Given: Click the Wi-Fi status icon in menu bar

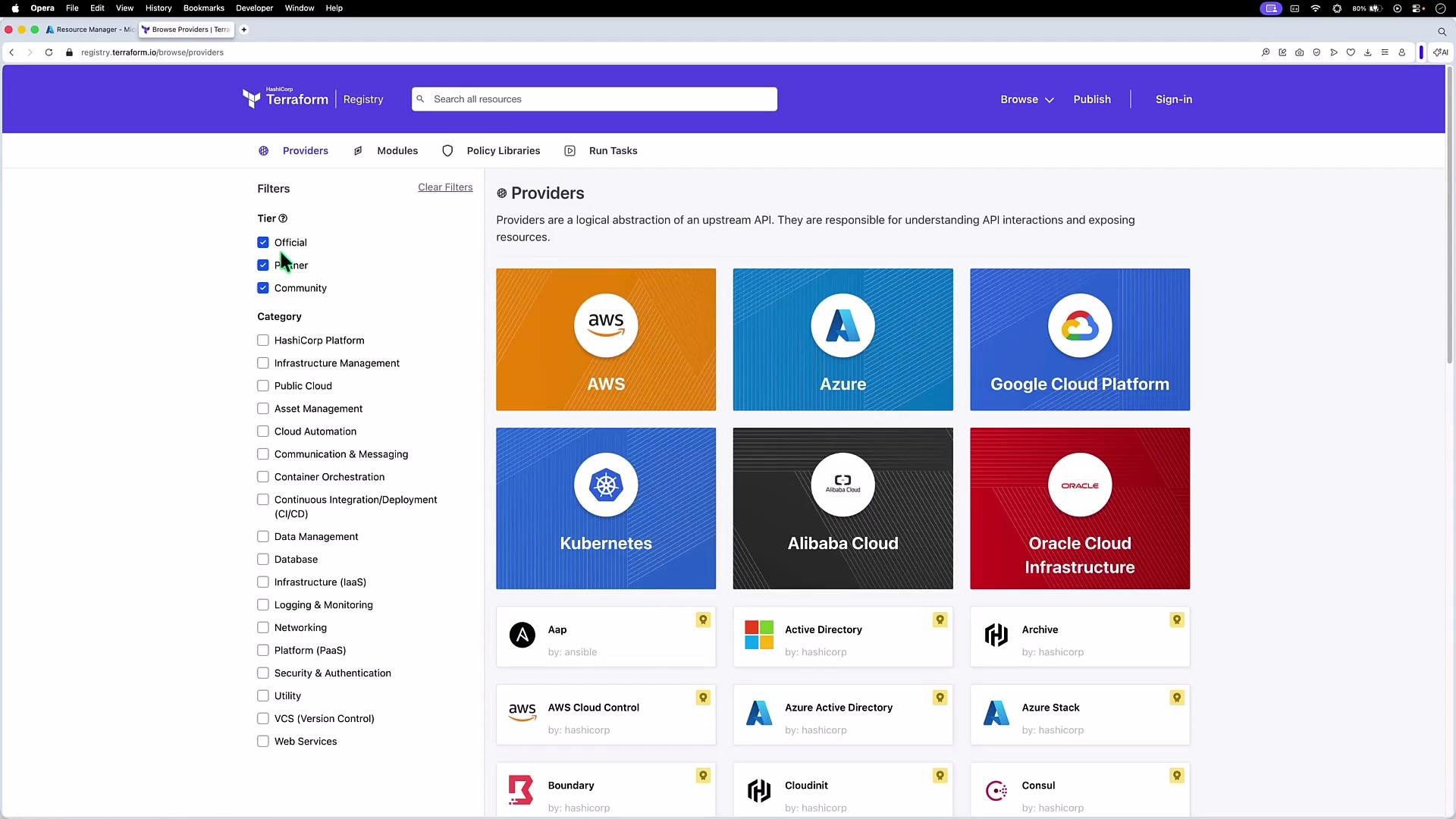Looking at the screenshot, I should pos(1316,8).
